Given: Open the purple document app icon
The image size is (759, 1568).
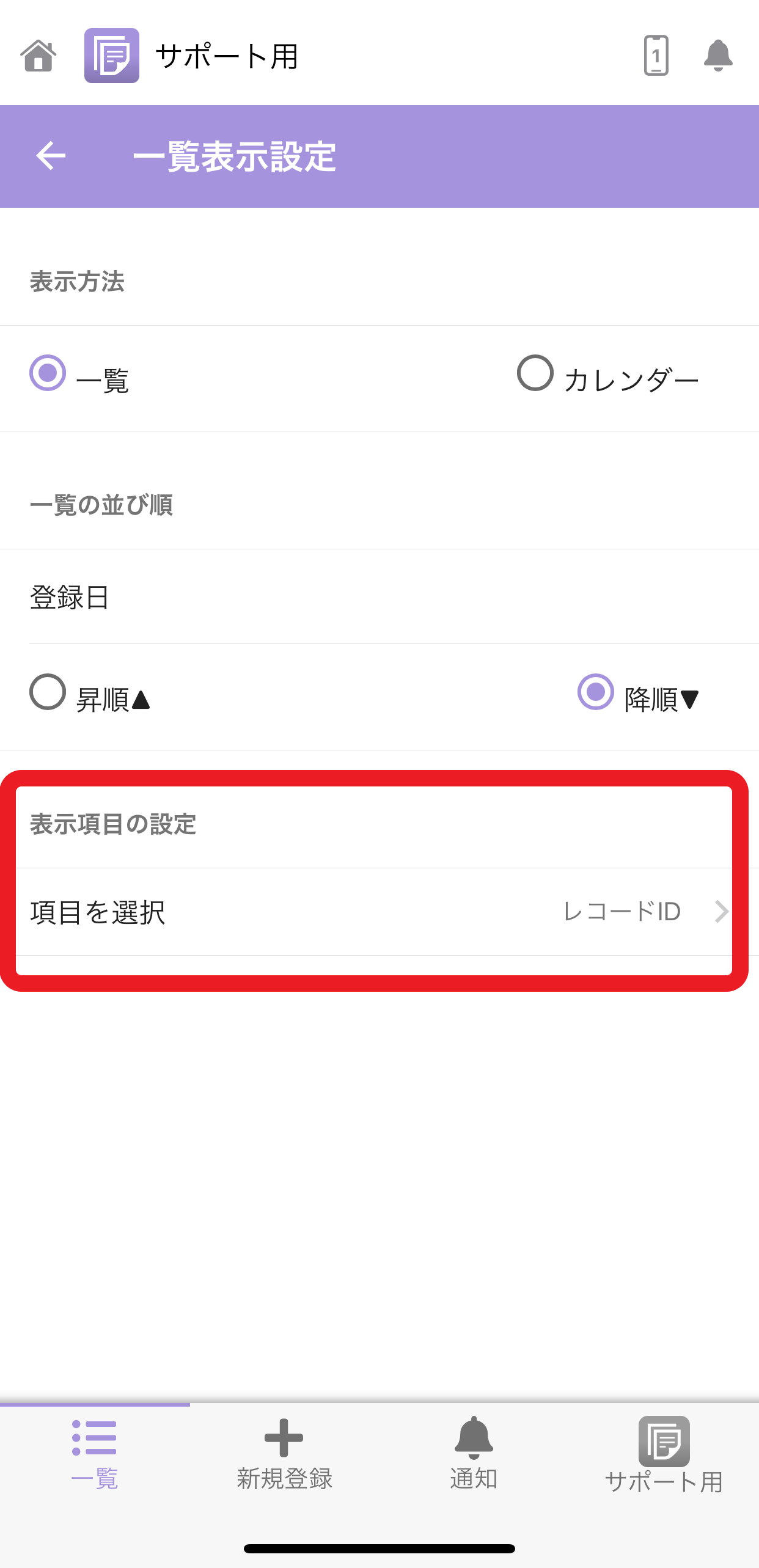Looking at the screenshot, I should [112, 56].
